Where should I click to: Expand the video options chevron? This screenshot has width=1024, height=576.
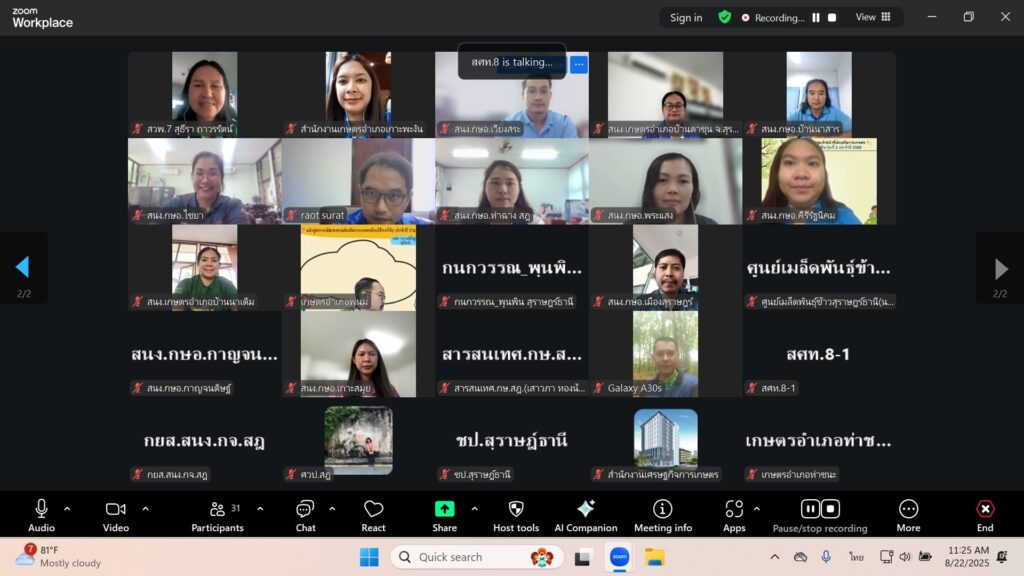[145, 509]
